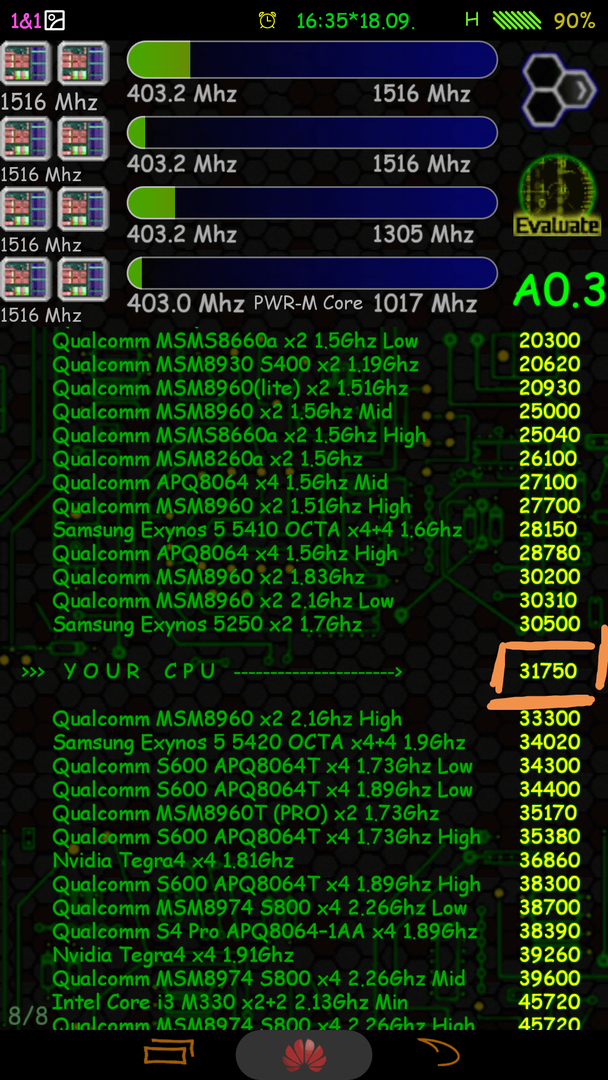608x1080 pixels.
Task: Tap the 403.0 Mhz minimum frequency value
Action: click(x=185, y=303)
